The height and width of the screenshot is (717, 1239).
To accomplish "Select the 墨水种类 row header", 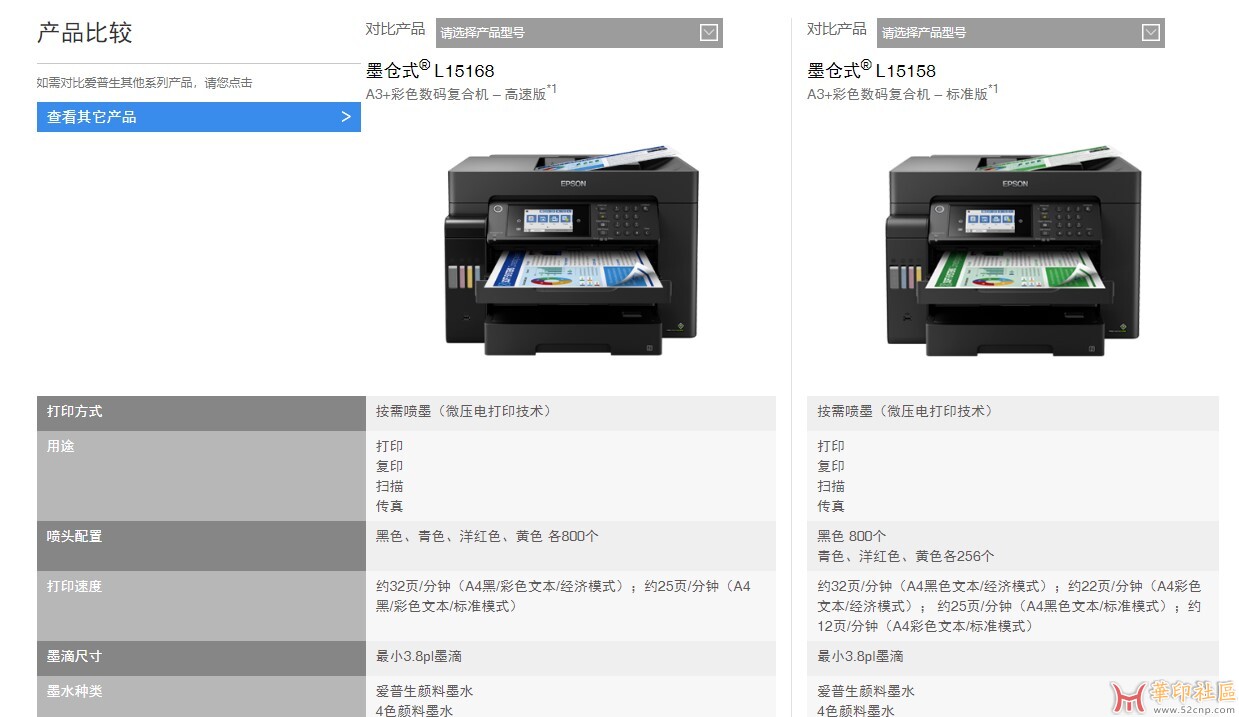I will [x=201, y=696].
